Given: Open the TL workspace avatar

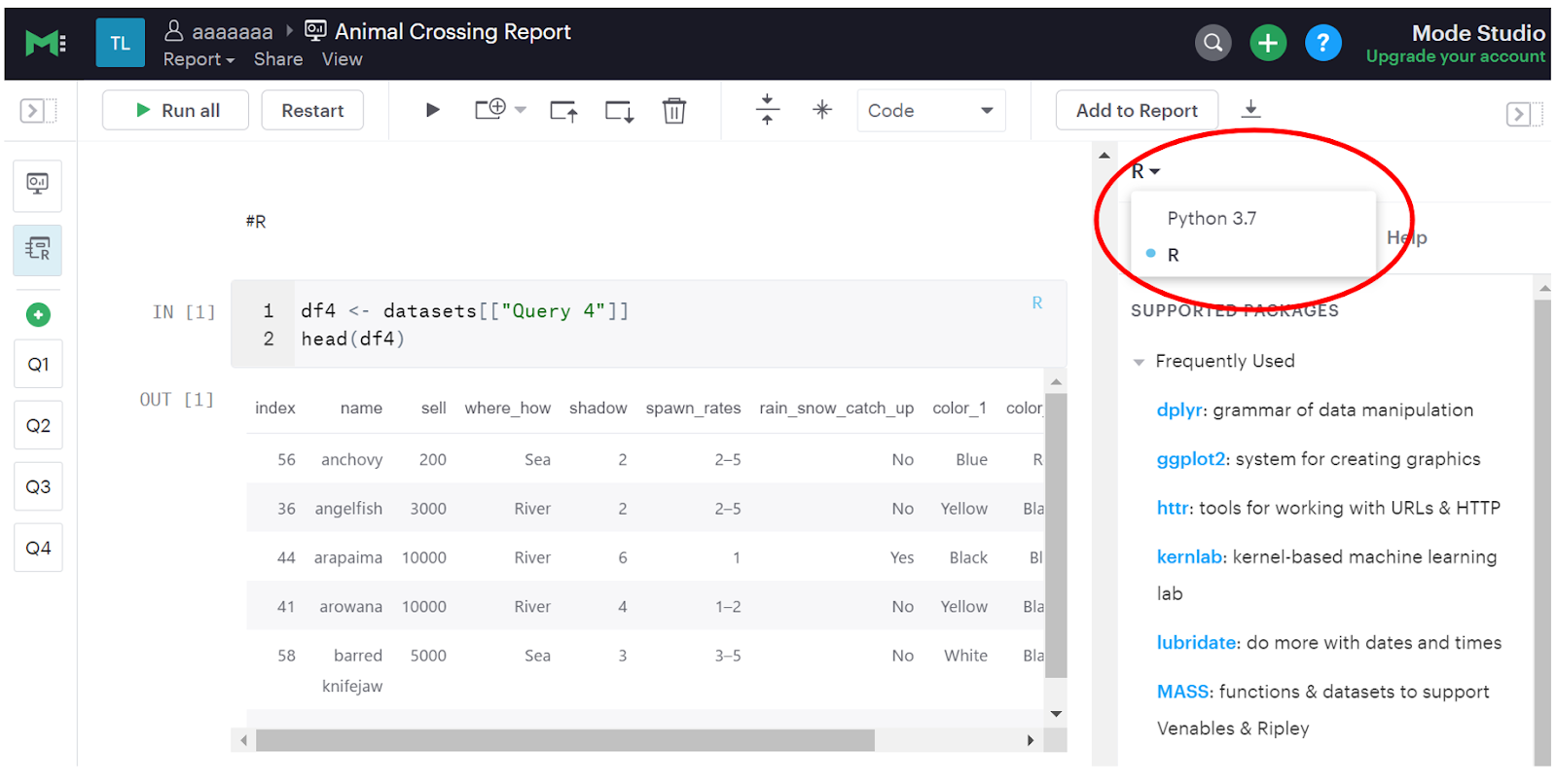Looking at the screenshot, I should pyautogui.click(x=120, y=43).
